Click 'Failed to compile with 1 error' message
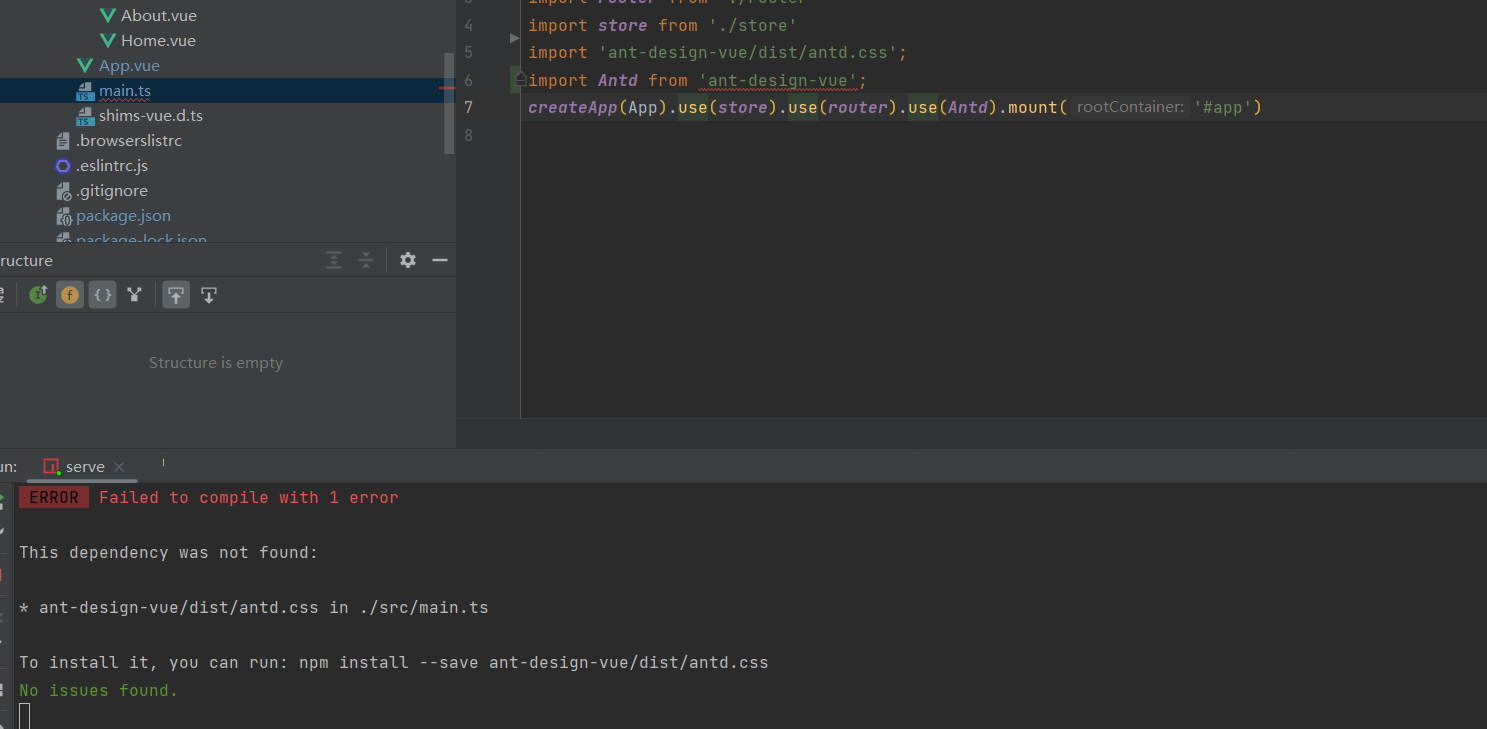The image size is (1487, 729). 249,497
